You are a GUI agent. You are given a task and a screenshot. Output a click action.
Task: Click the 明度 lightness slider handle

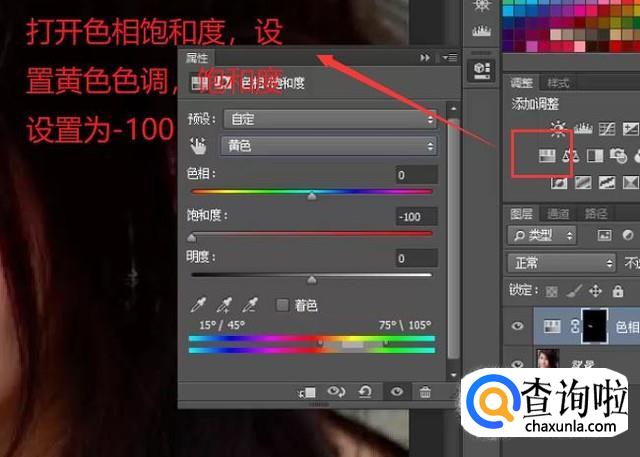[312, 280]
